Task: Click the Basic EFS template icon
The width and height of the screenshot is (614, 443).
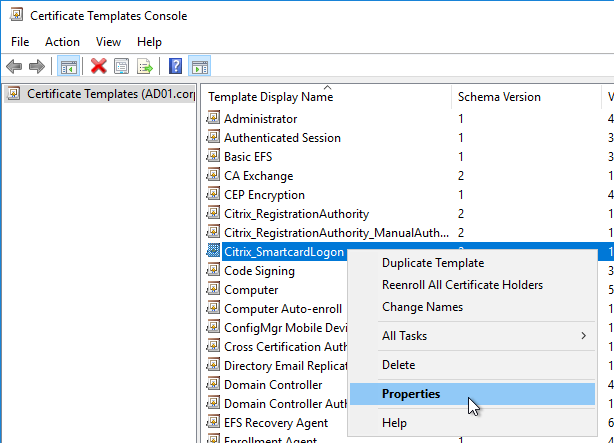Action: point(213,156)
